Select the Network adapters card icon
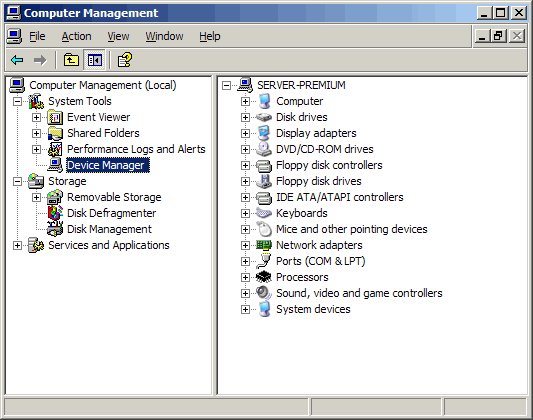 pos(264,245)
